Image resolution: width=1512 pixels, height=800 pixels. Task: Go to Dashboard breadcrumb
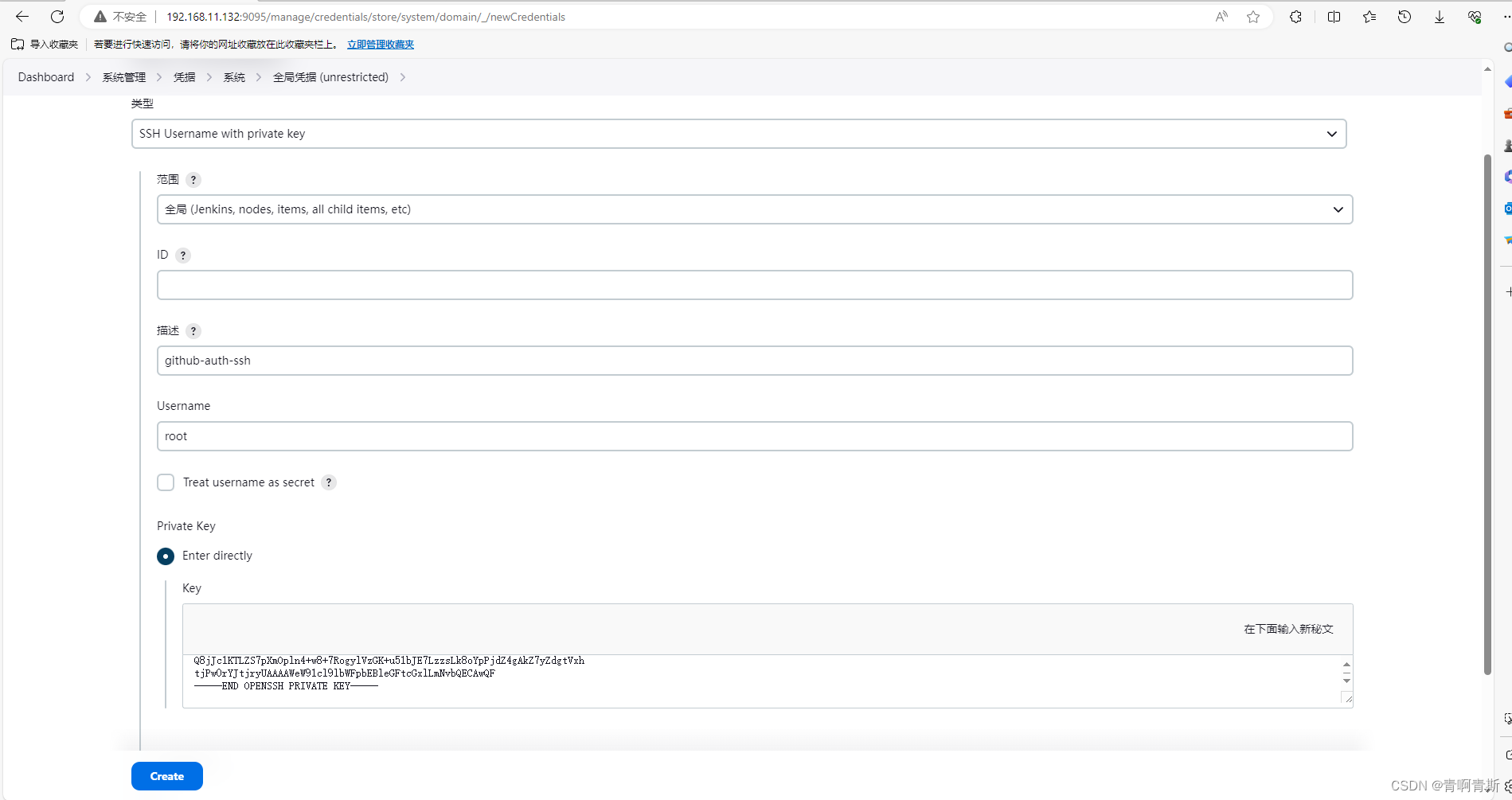(x=46, y=77)
